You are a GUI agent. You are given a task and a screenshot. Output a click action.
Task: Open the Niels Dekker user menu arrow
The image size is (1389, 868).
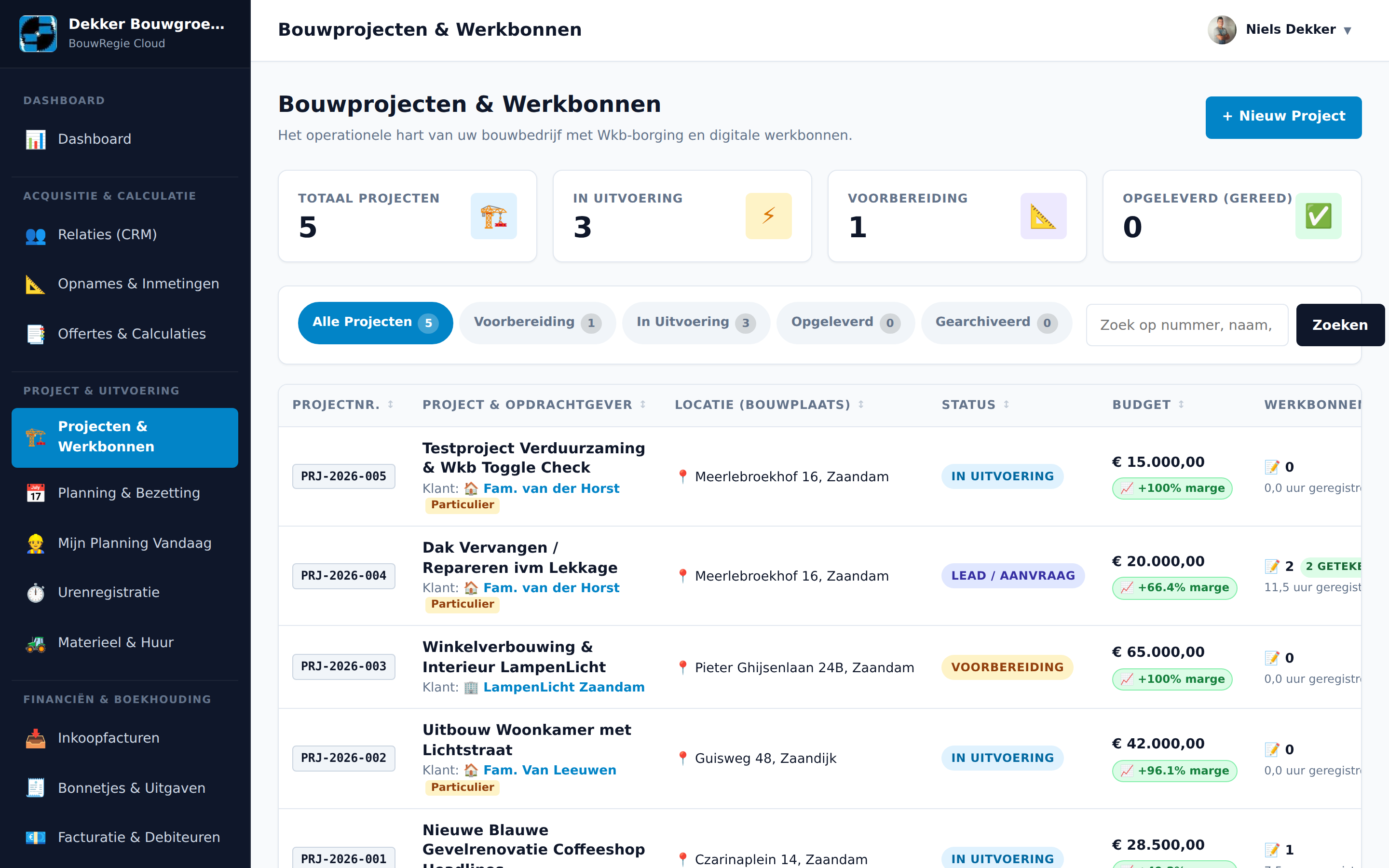pyautogui.click(x=1348, y=30)
